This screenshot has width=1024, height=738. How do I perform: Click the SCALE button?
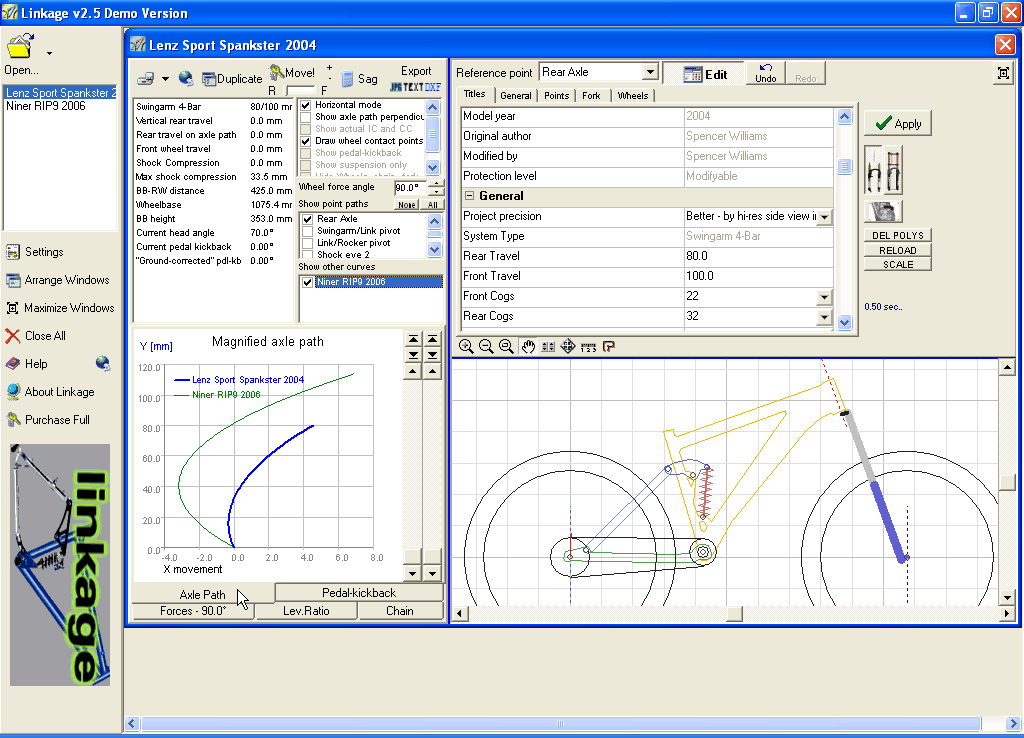(897, 265)
